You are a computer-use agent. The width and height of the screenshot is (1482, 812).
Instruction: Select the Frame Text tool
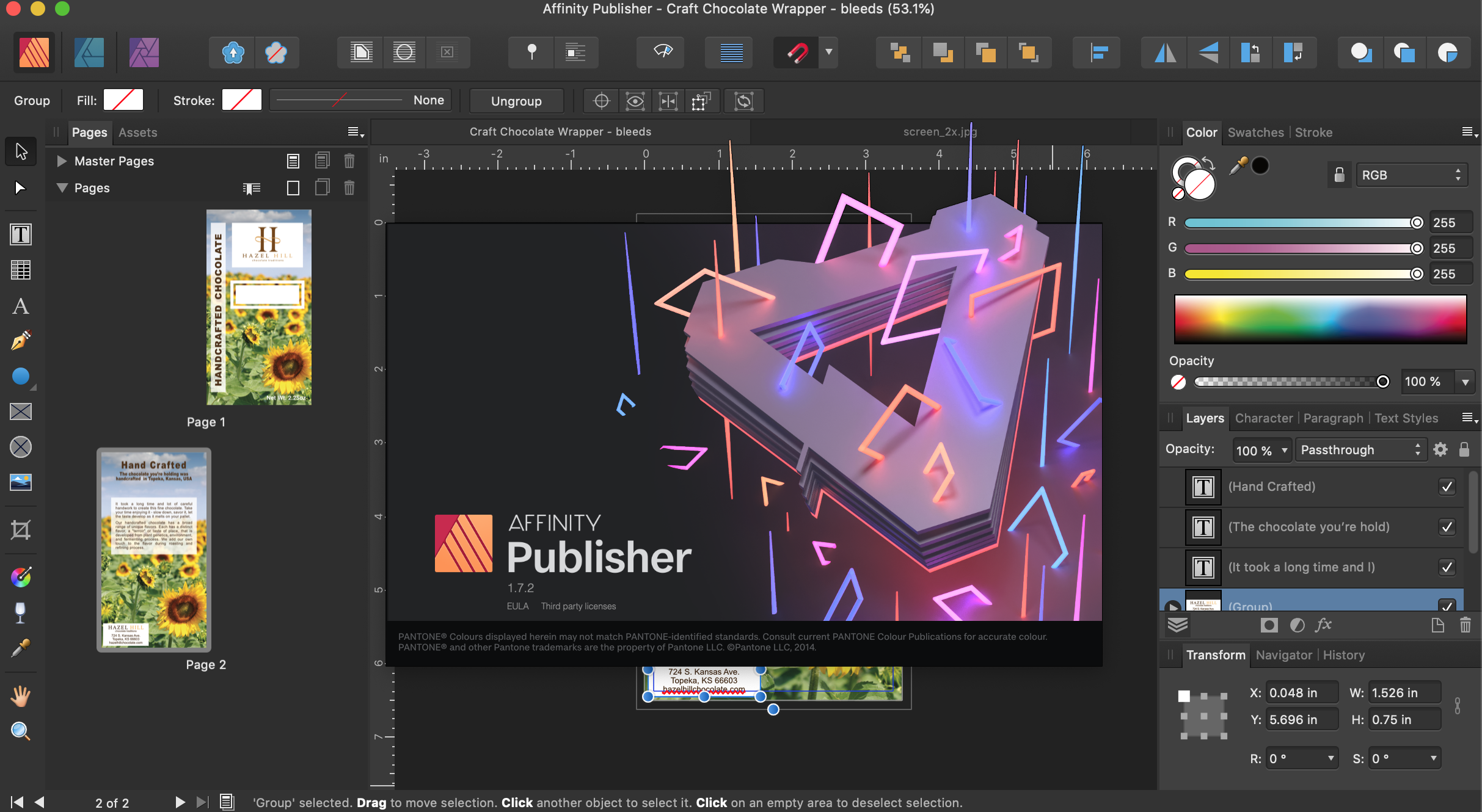(x=21, y=234)
